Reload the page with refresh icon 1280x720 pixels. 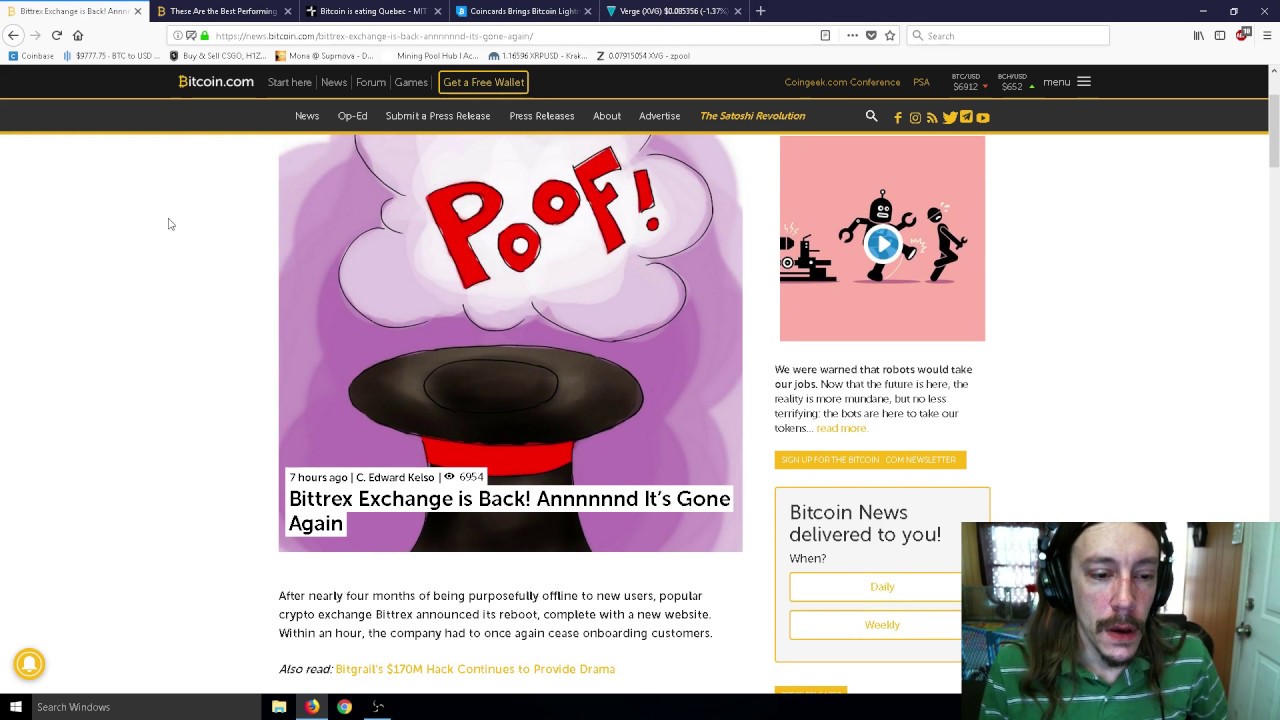(x=56, y=35)
